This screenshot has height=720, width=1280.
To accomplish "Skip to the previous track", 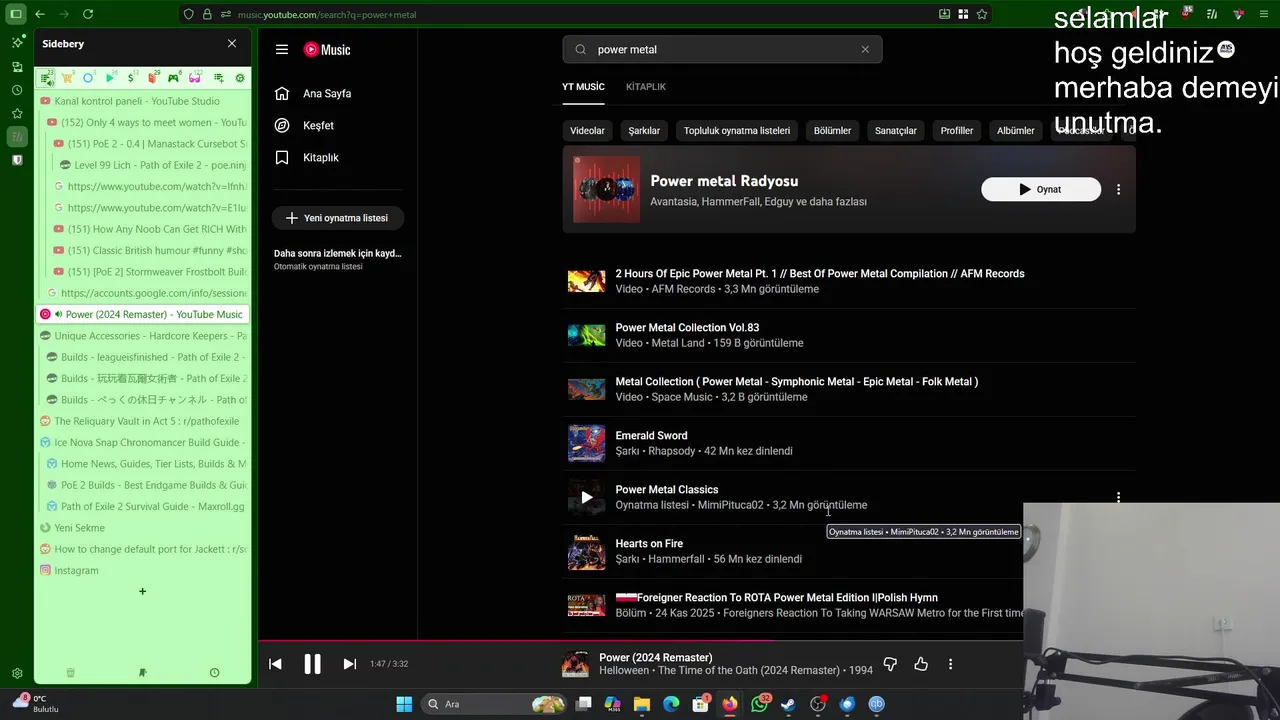I will (x=275, y=664).
